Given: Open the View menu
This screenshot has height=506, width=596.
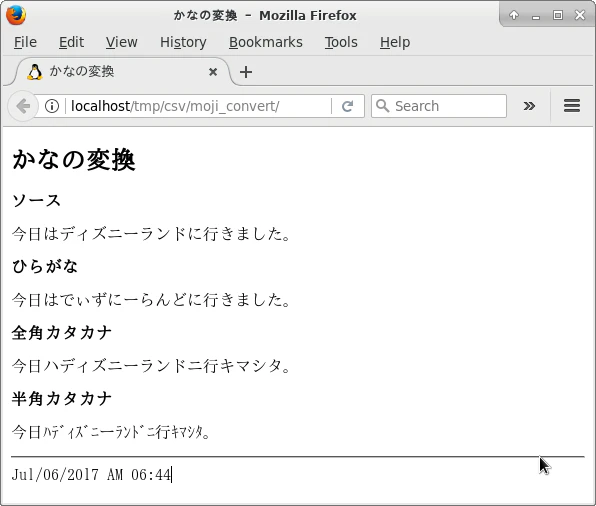Looking at the screenshot, I should click(x=122, y=42).
